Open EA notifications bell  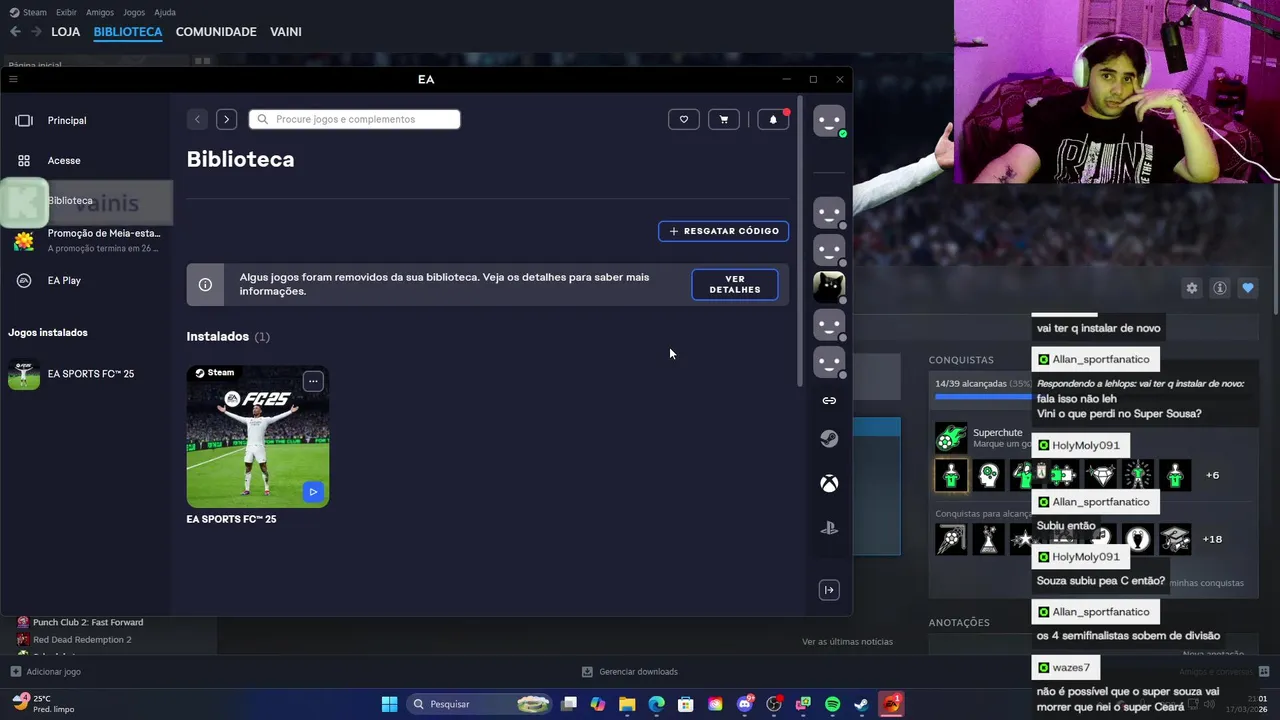click(x=773, y=119)
